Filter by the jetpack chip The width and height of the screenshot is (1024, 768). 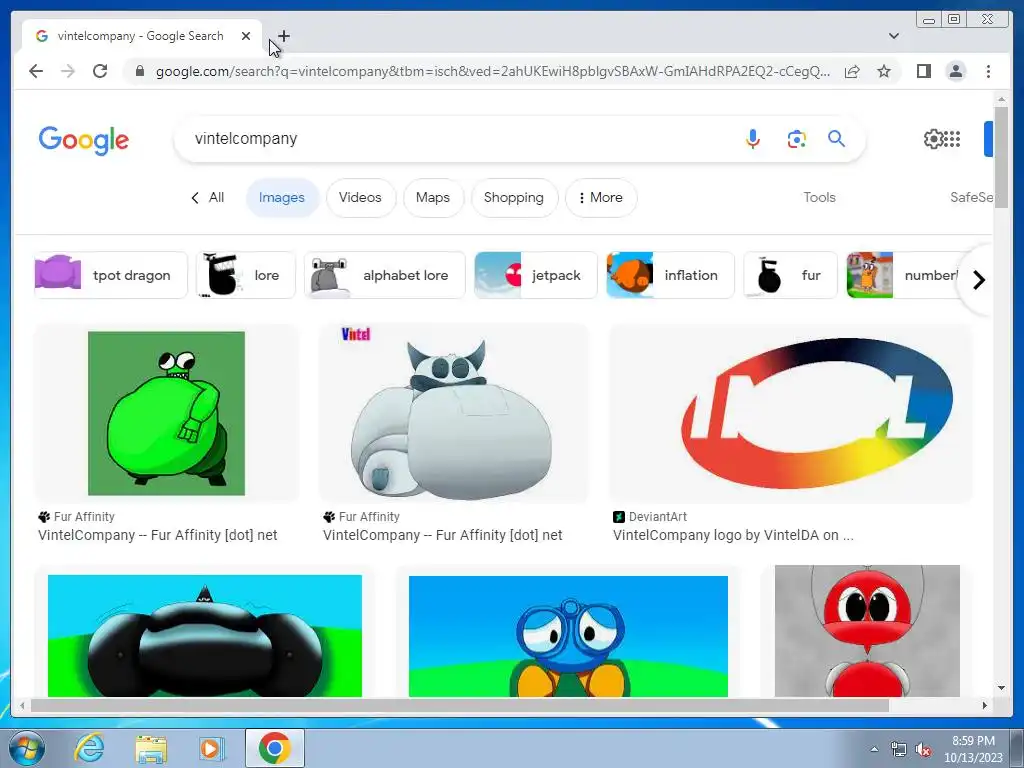click(x=536, y=275)
